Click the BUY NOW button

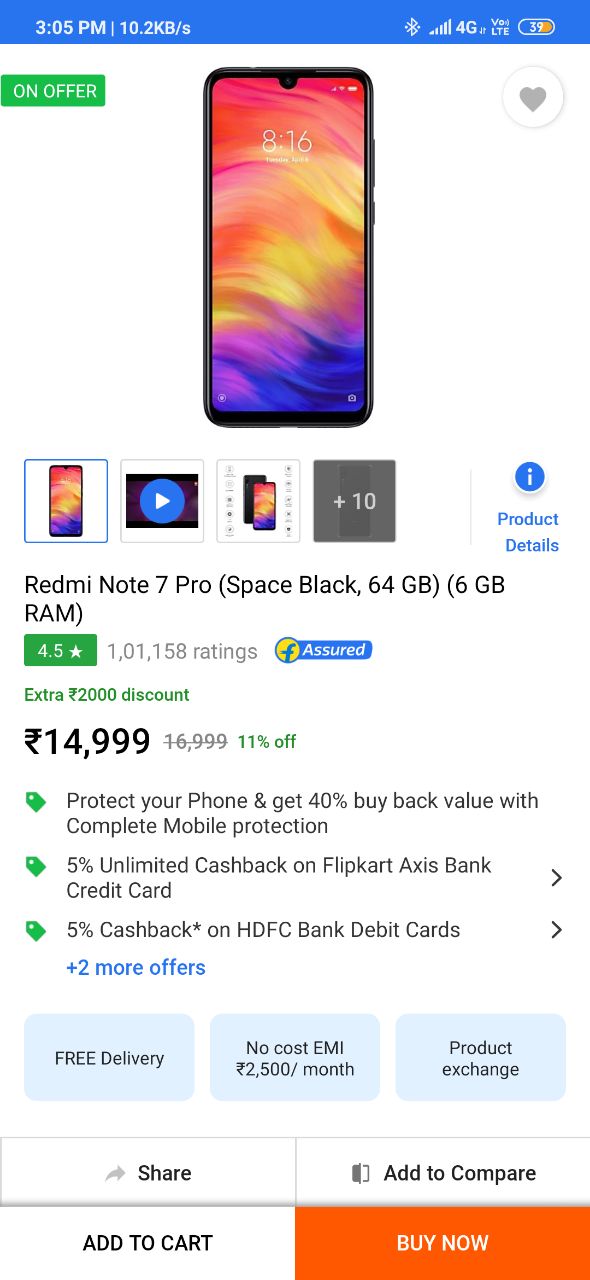[x=443, y=1243]
